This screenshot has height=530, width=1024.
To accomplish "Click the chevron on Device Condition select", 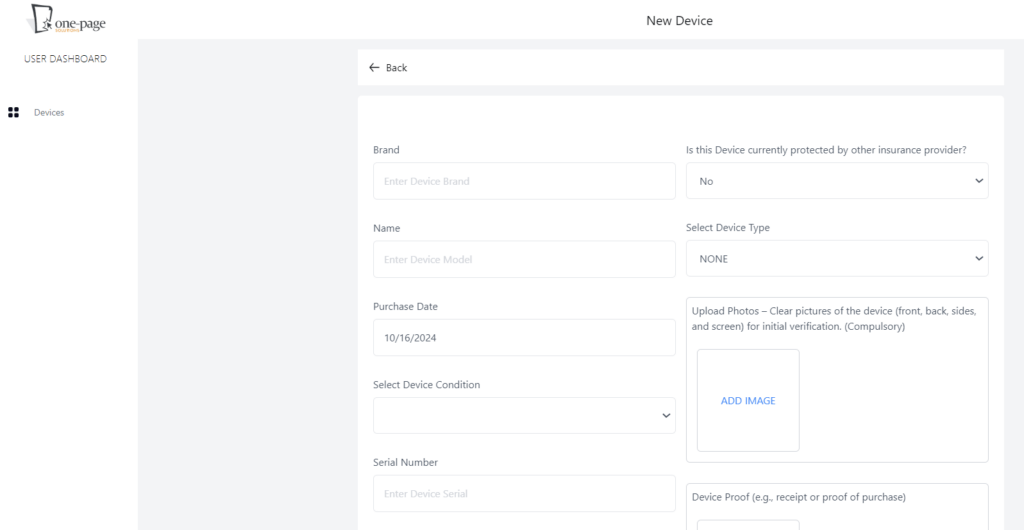I will [x=666, y=416].
